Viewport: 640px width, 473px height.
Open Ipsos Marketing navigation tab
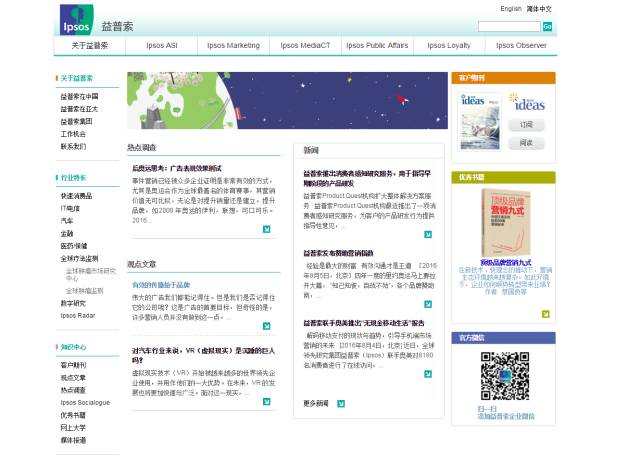233,45
